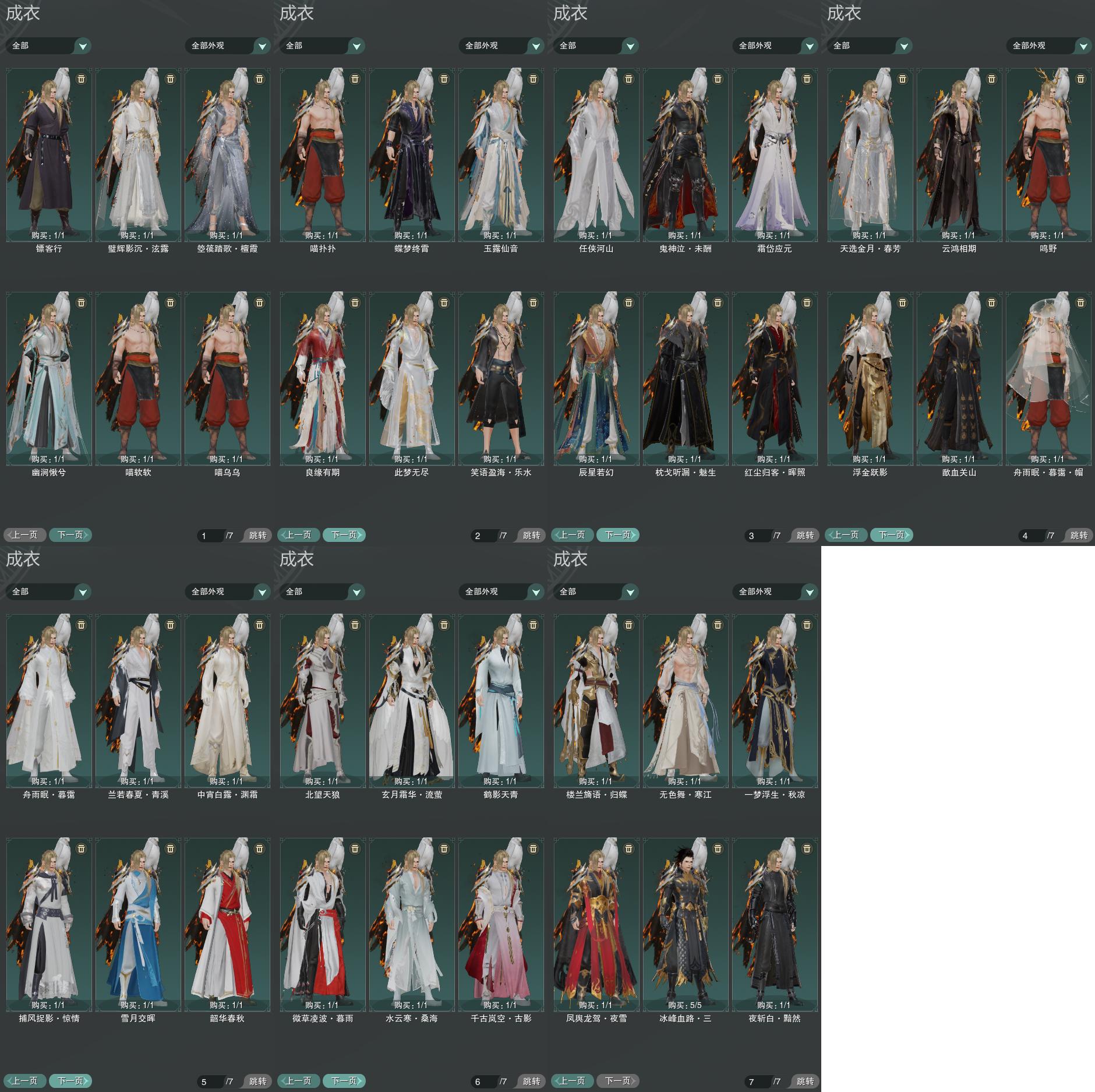1095x1092 pixels.
Task: Click trash icon on 玉露仙音 card
Action: pos(533,79)
